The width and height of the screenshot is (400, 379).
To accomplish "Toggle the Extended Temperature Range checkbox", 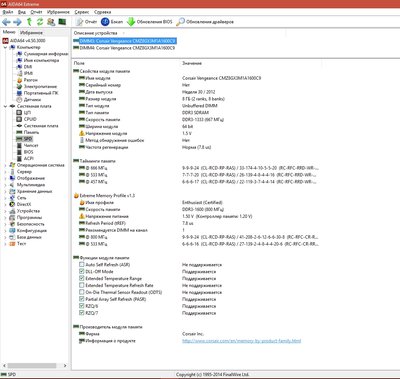I will pos(82,278).
